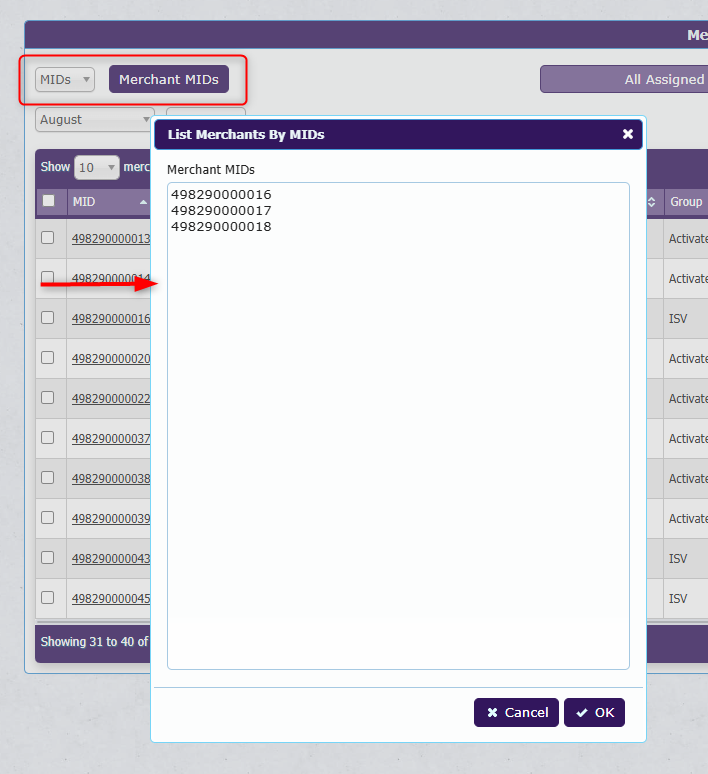Check the box for MID 498290000043
This screenshot has height=774, width=708.
click(47, 557)
